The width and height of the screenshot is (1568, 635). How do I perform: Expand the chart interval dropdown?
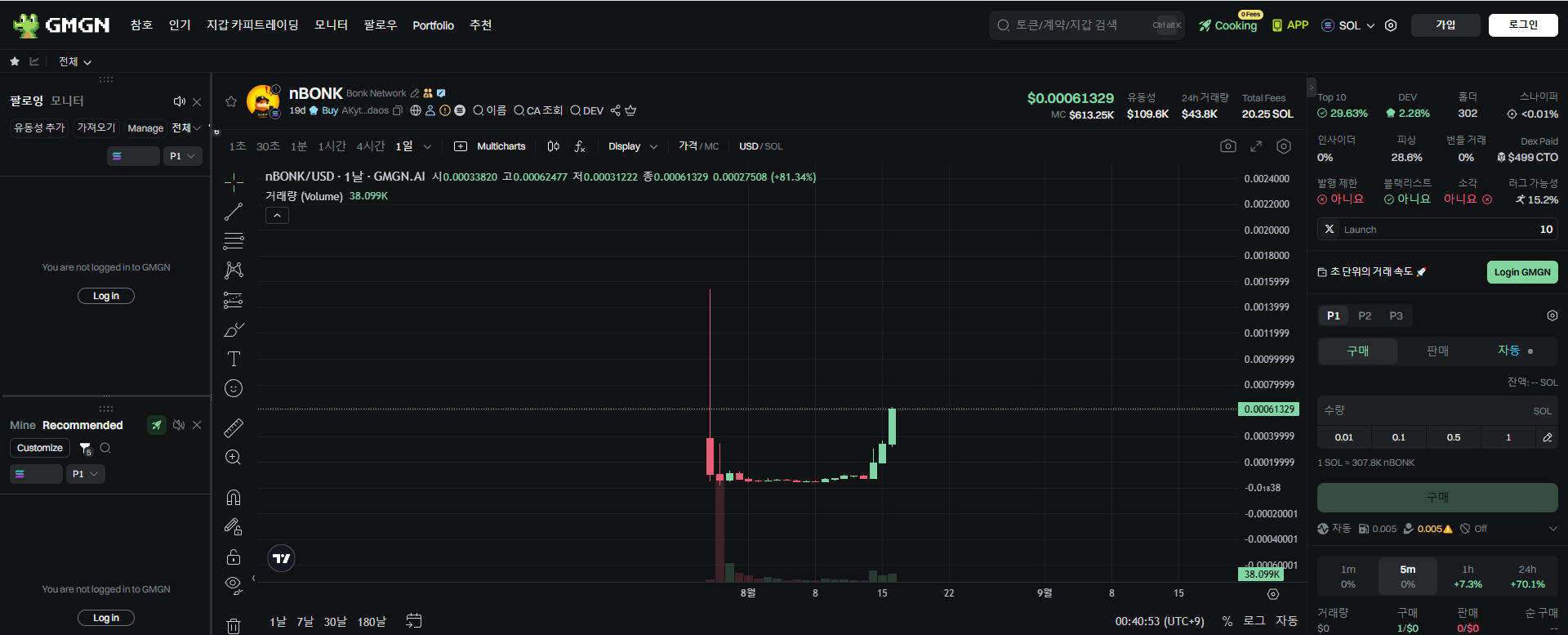click(x=427, y=146)
